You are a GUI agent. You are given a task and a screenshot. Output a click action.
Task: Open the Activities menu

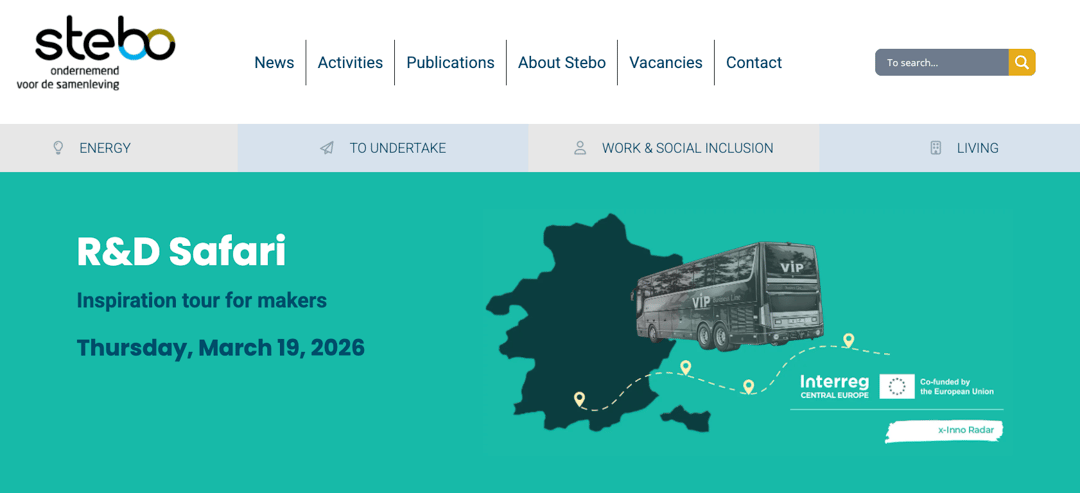click(350, 62)
